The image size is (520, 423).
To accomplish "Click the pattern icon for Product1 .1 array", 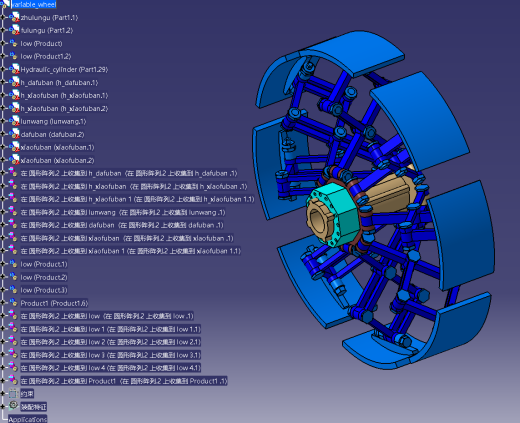I will (13, 380).
